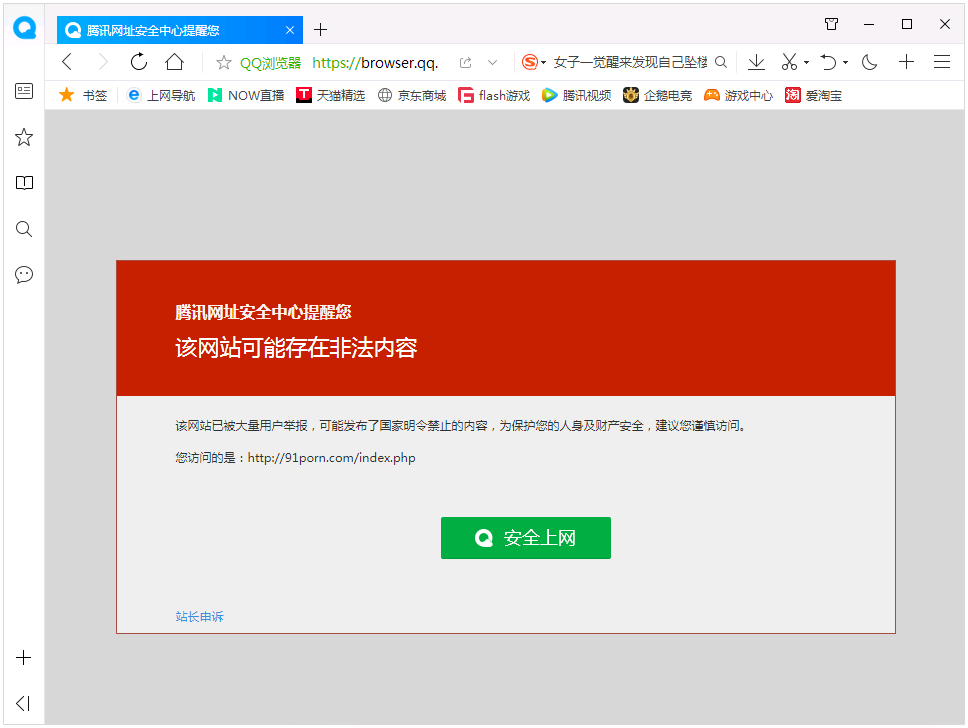Expand the address bar history dropdown
The width and height of the screenshot is (968, 728).
tap(492, 62)
